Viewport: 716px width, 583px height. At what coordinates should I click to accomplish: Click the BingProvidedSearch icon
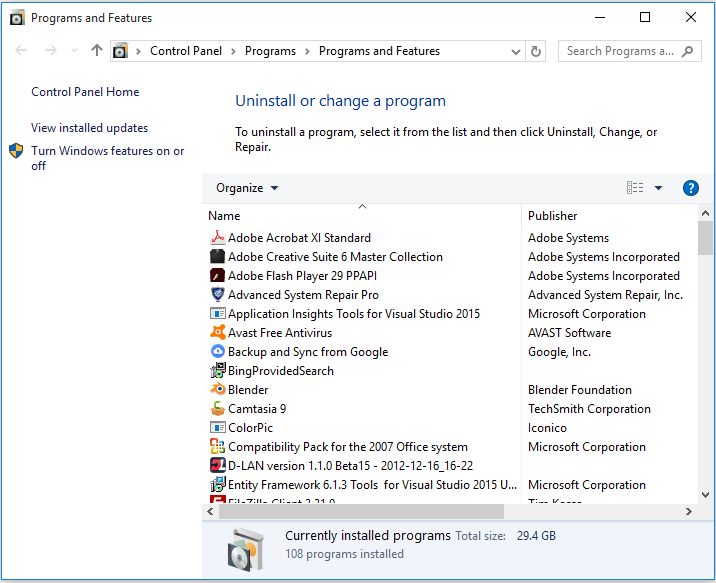(217, 371)
